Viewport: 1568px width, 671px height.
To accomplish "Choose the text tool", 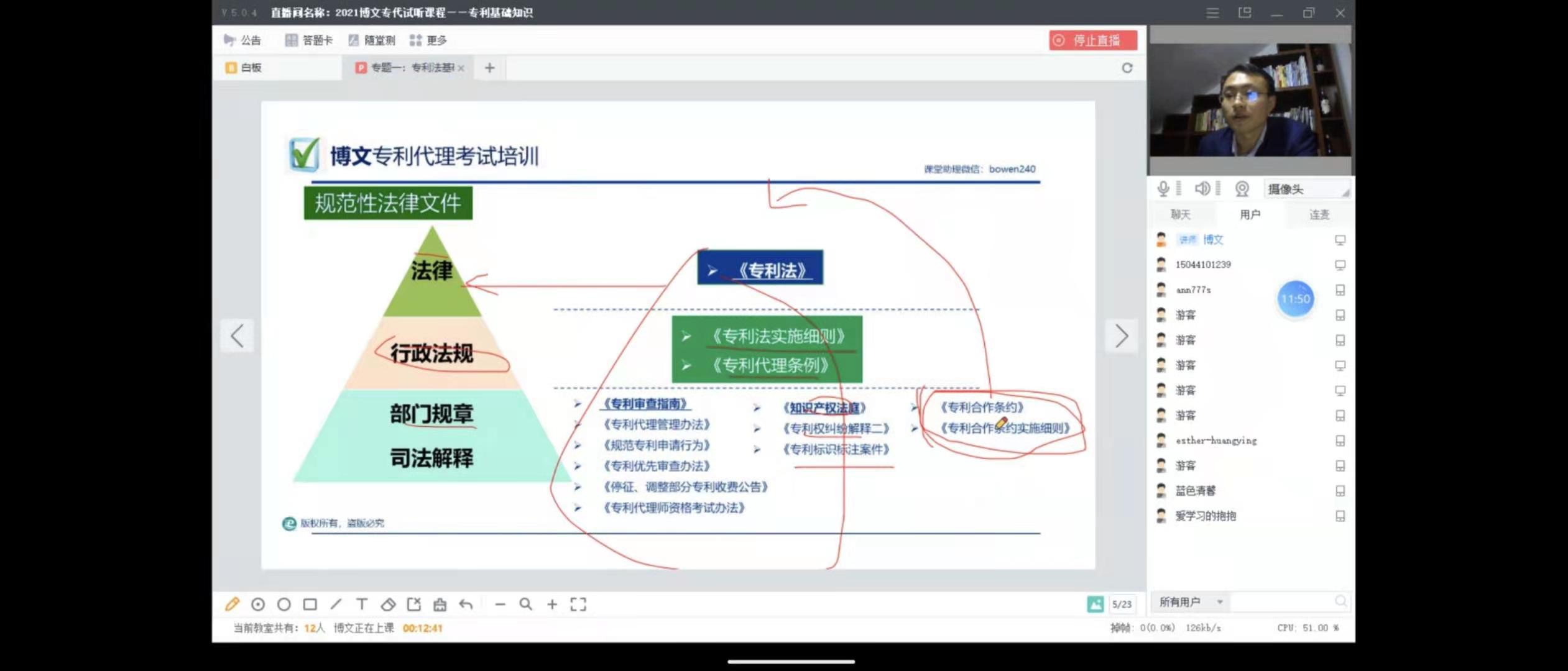I will [362, 604].
